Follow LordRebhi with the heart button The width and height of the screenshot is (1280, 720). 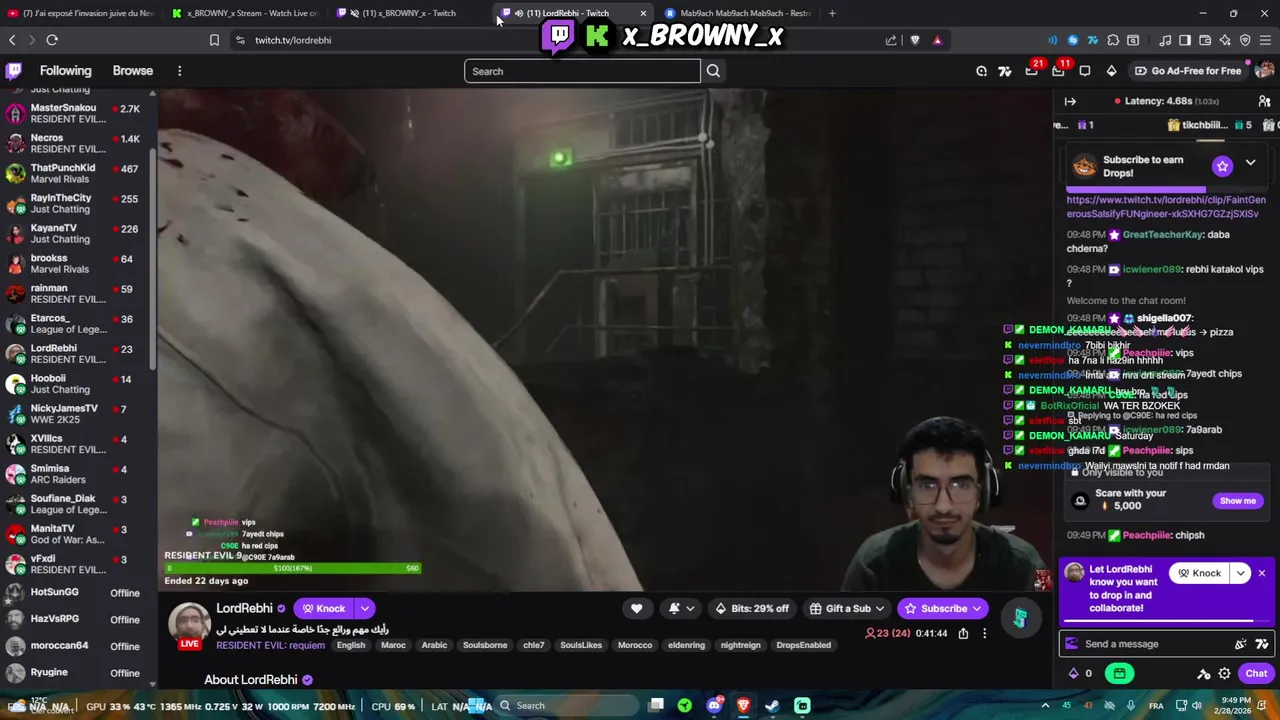[636, 608]
